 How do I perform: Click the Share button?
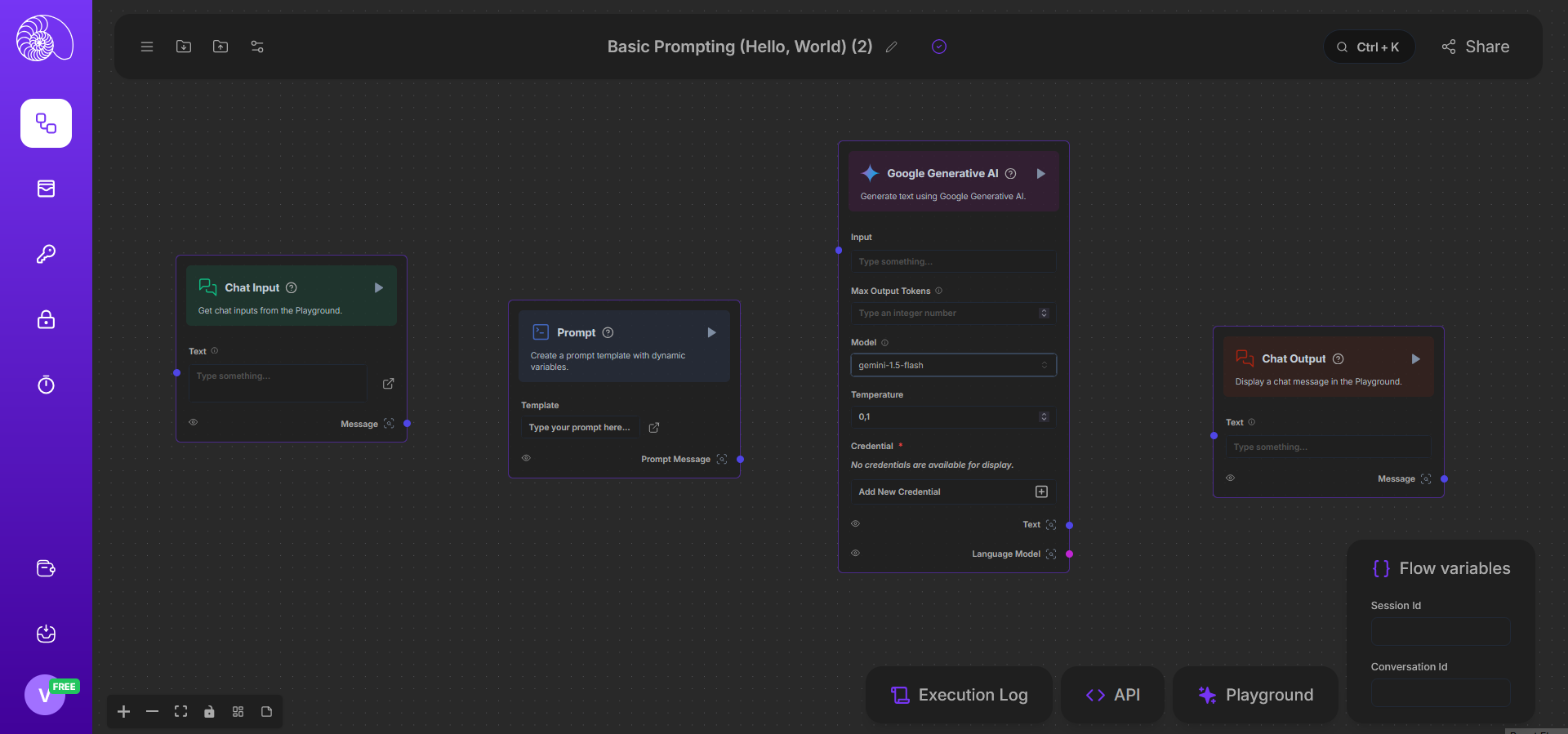1475,47
